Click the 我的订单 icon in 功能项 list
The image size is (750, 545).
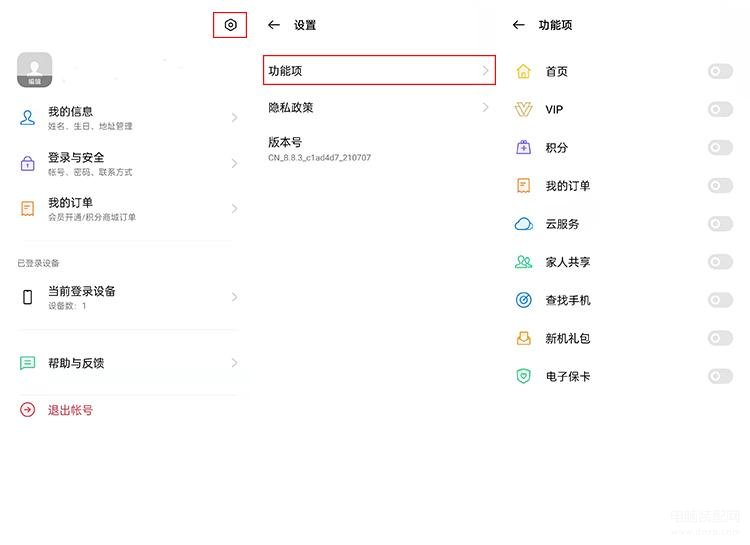pyautogui.click(x=524, y=186)
